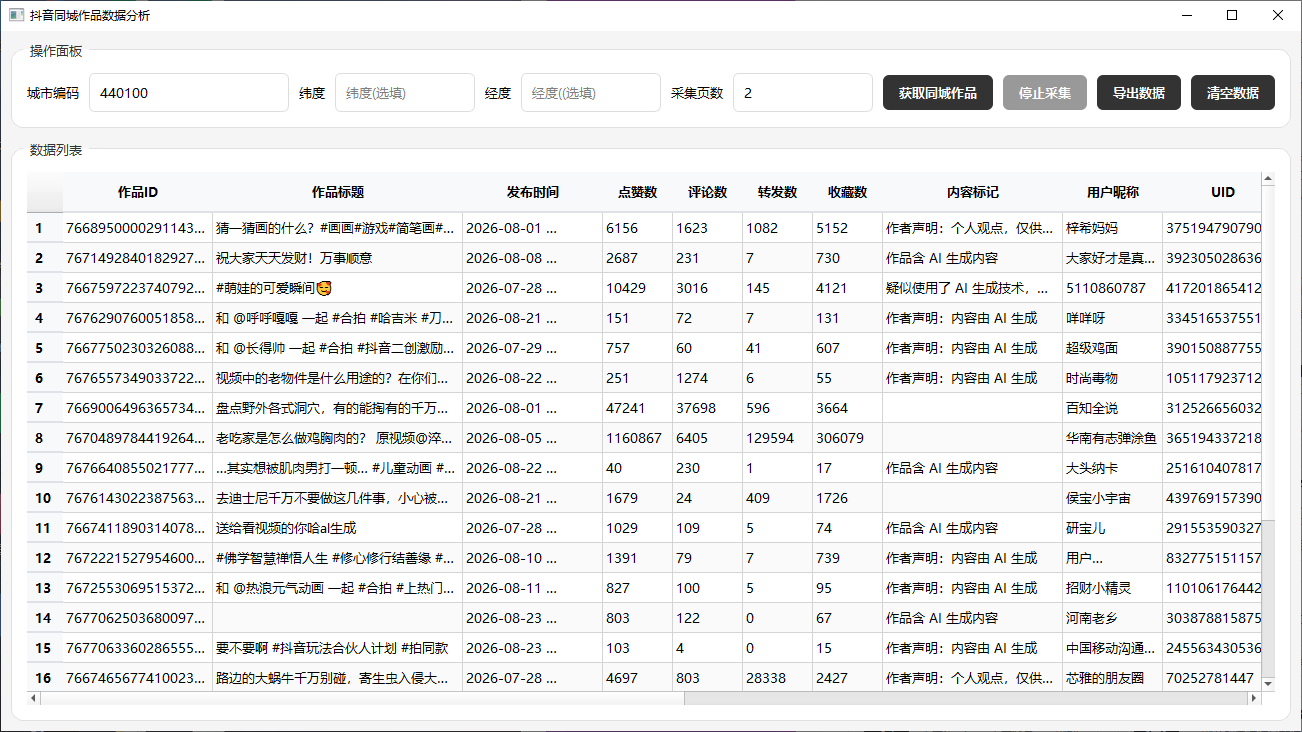Click the 导出数据 button
This screenshot has height=732, width=1302.
click(x=1139, y=93)
